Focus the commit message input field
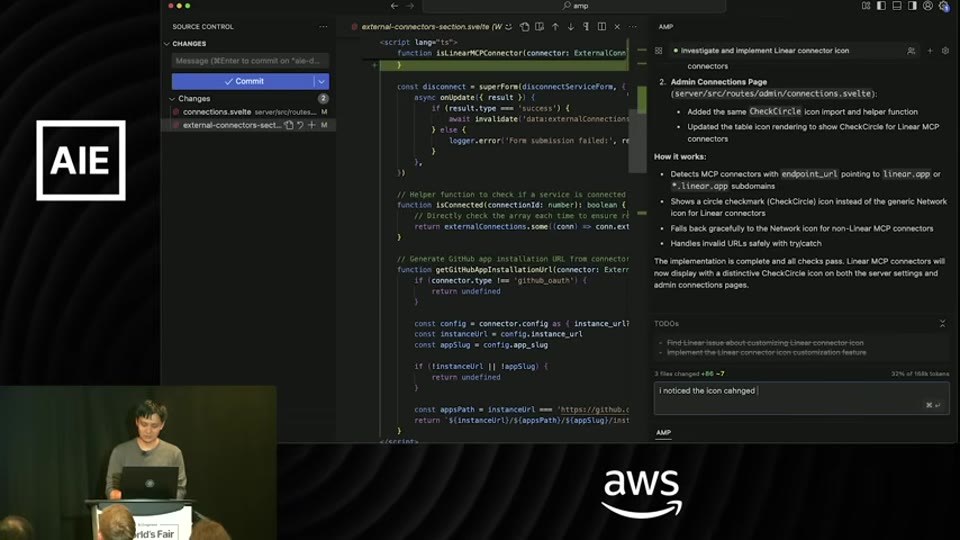 pyautogui.click(x=250, y=61)
